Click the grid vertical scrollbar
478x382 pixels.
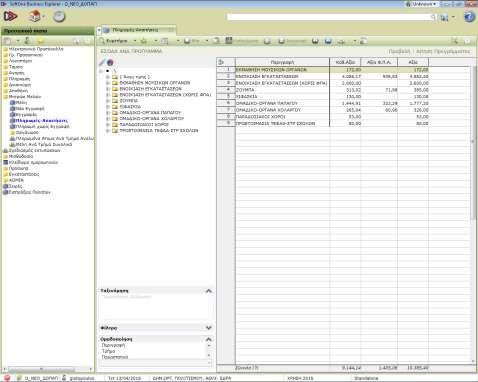point(473,213)
